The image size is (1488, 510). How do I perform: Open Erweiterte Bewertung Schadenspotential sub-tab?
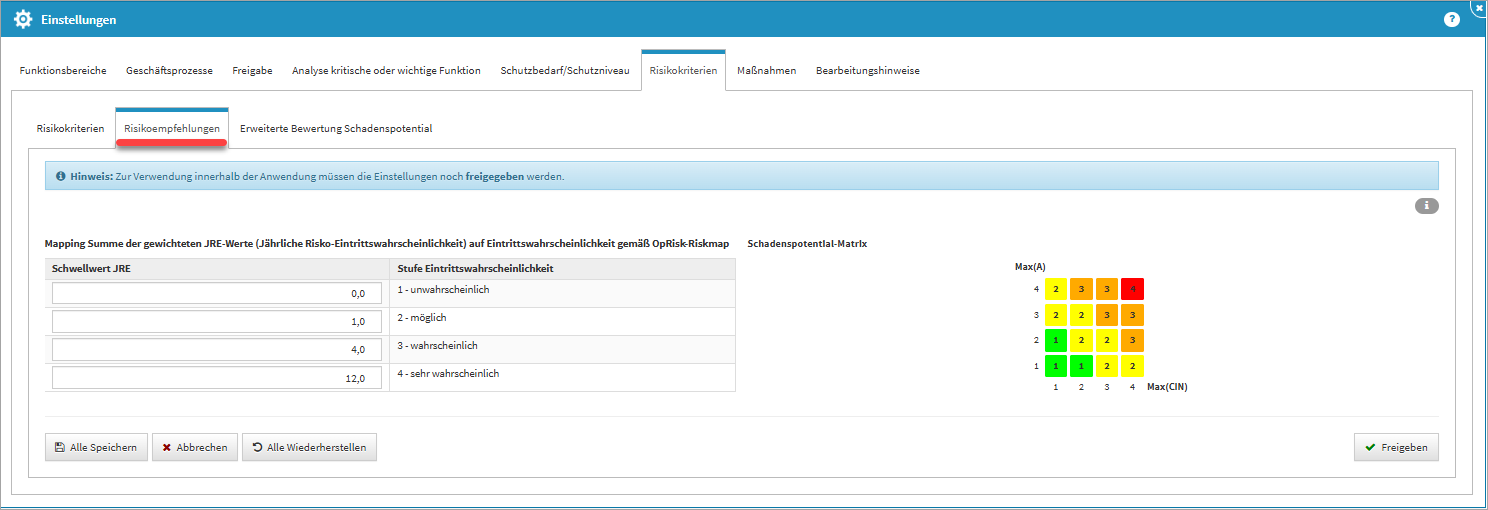(x=335, y=129)
